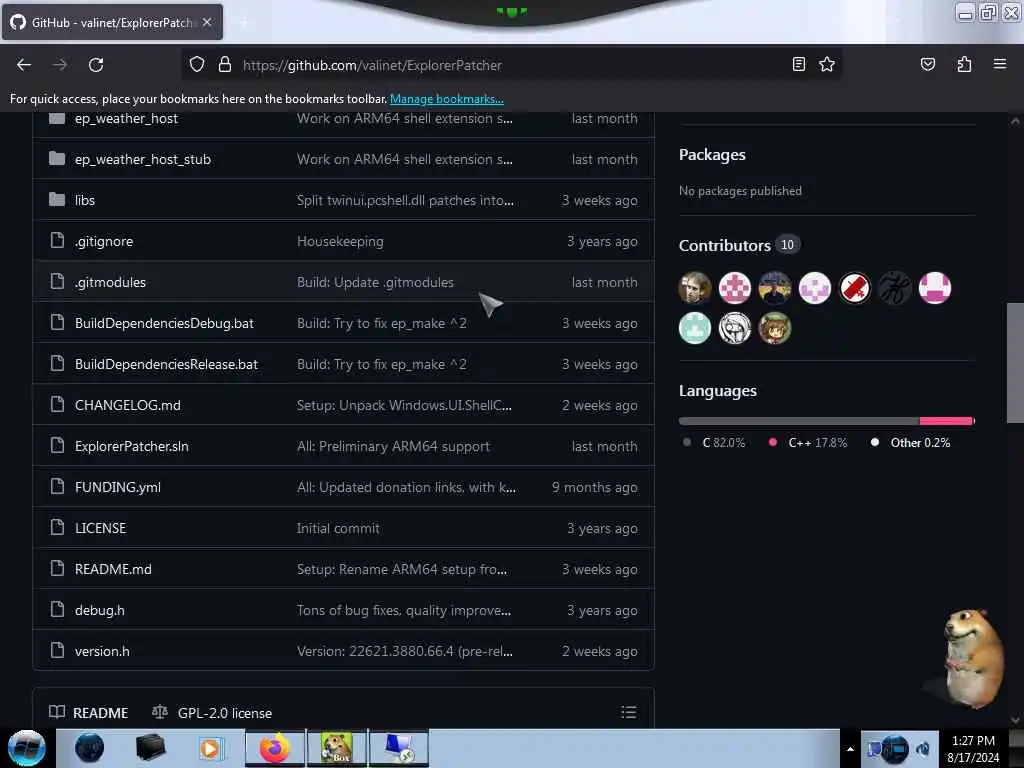Image resolution: width=1024 pixels, height=768 pixels.
Task: Open the 'Version: 22621.3880.66.4' commit message
Action: pos(404,651)
